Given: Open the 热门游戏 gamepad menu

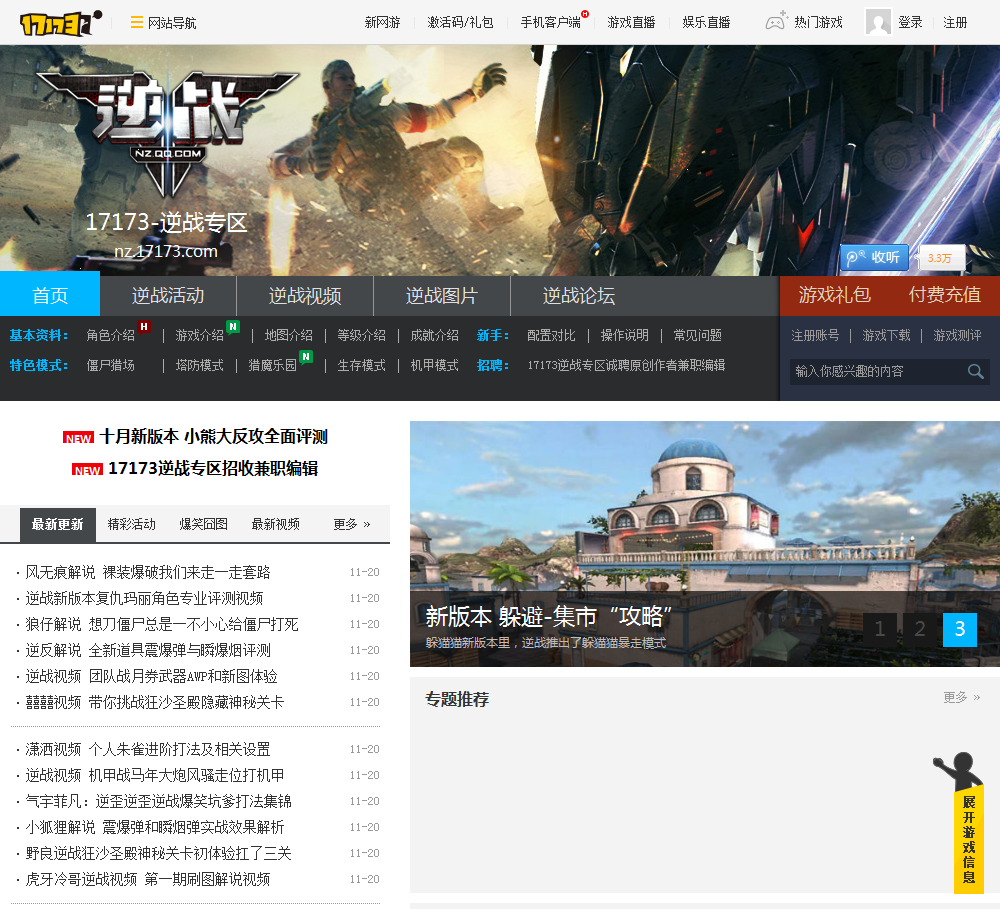Looking at the screenshot, I should click(804, 22).
